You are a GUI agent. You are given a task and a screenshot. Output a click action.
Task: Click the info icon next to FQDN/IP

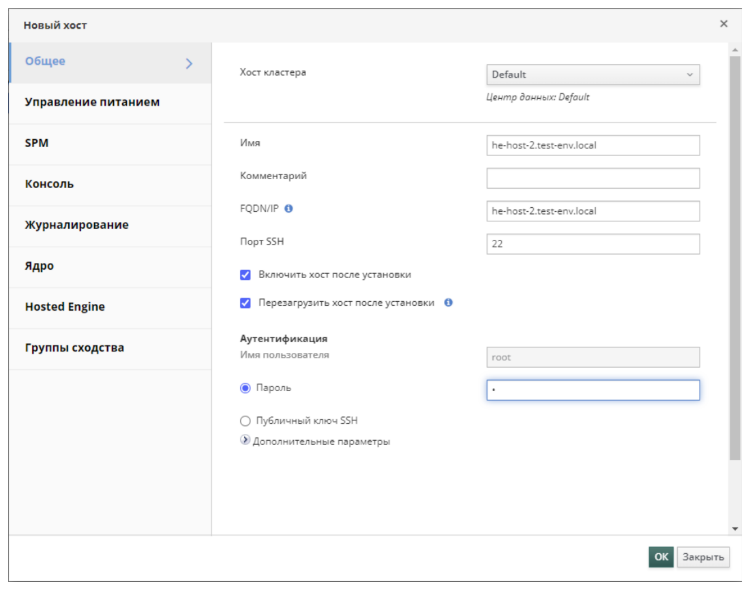288,209
